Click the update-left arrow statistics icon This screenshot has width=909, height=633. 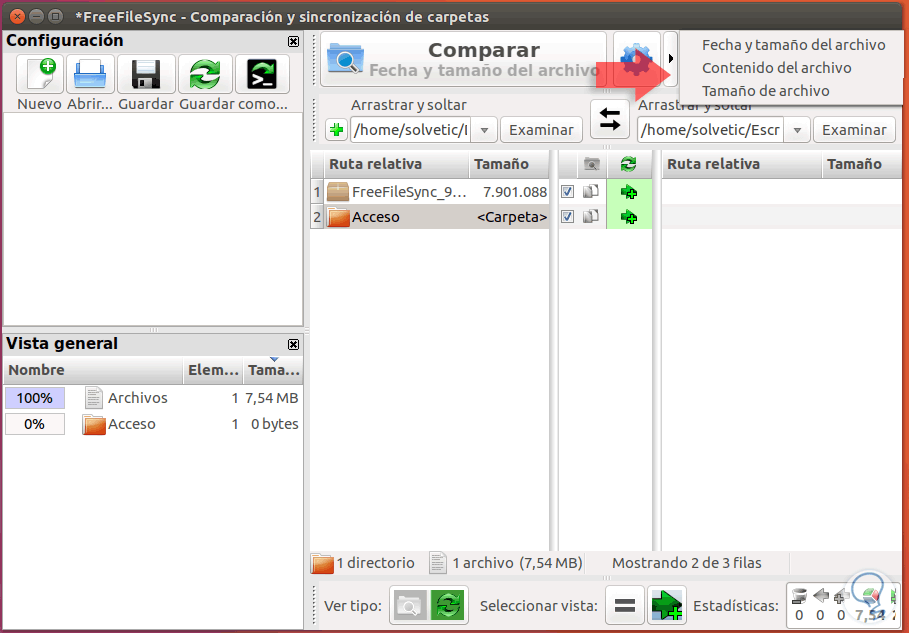(x=820, y=596)
